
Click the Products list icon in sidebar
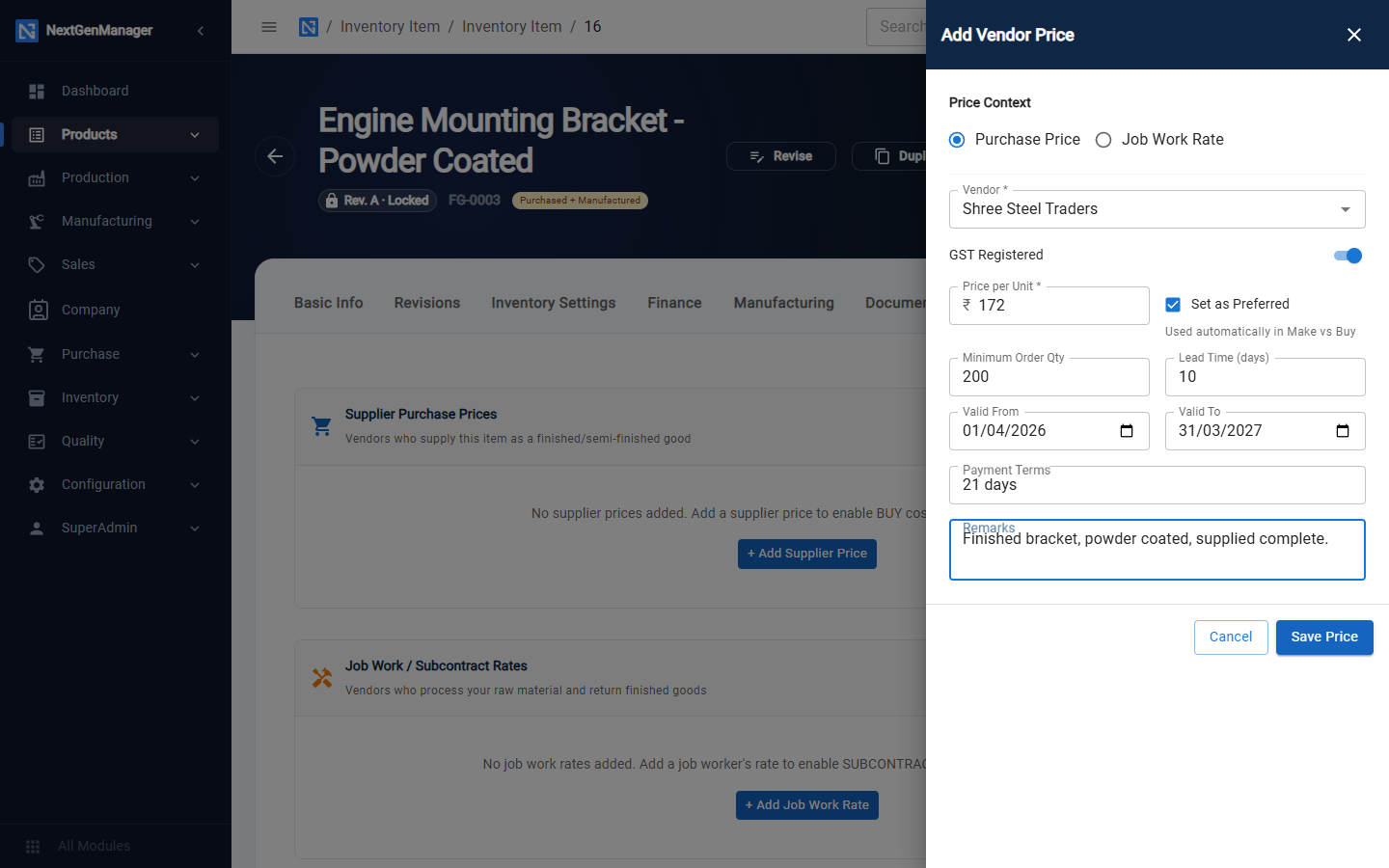37,135
